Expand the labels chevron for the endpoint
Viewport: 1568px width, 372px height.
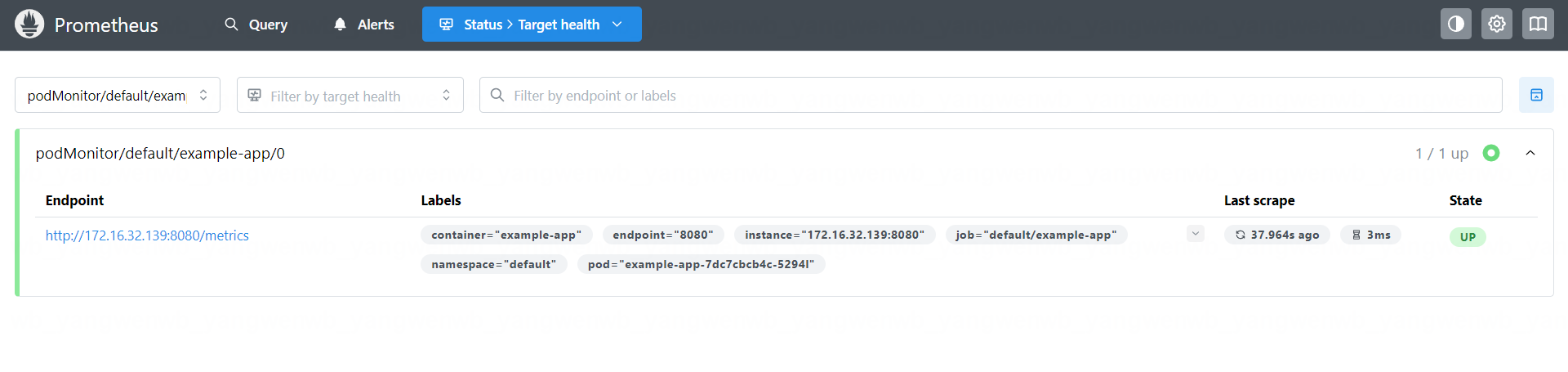pyautogui.click(x=1195, y=234)
